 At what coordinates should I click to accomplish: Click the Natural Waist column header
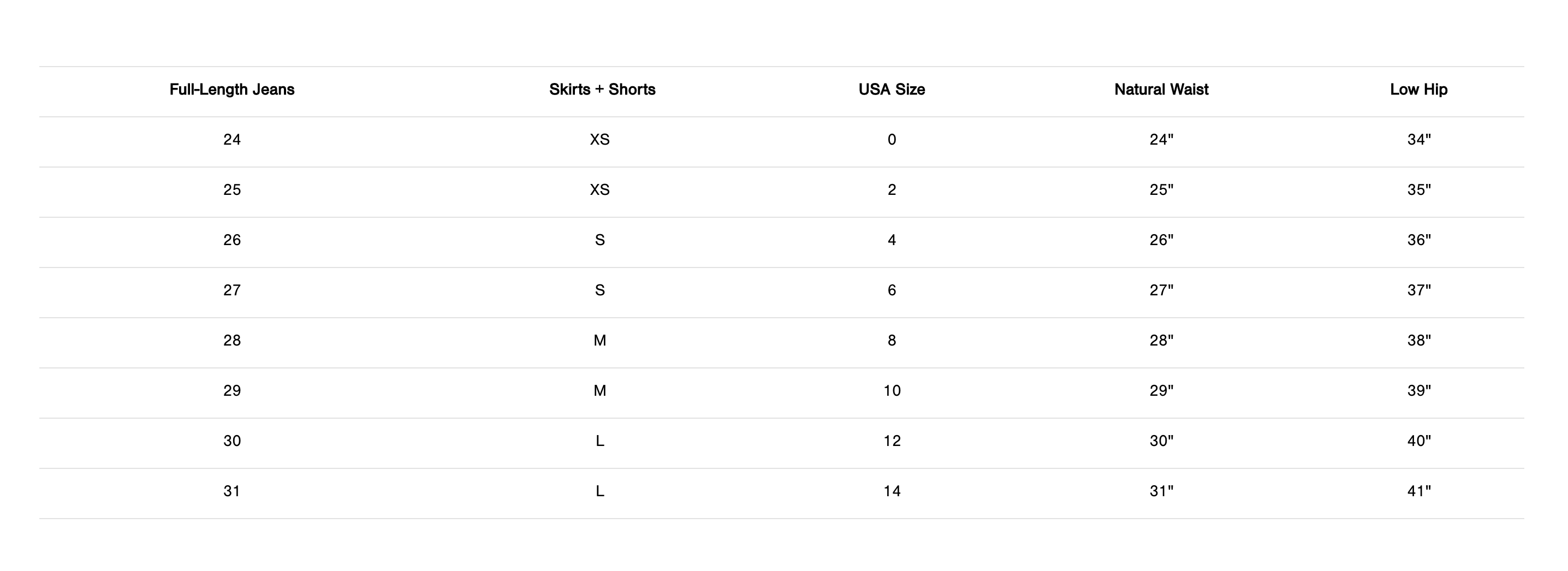coord(1161,90)
